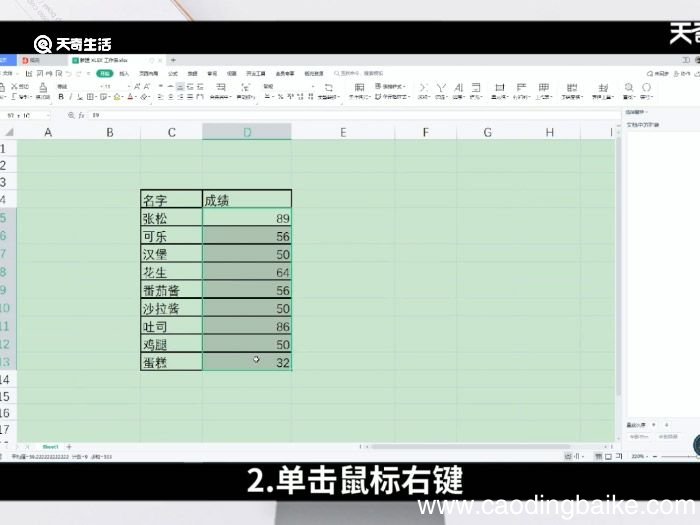Viewport: 700px width, 525px height.
Task: Switch to the green 开始 Home tab
Action: pyautogui.click(x=104, y=73)
